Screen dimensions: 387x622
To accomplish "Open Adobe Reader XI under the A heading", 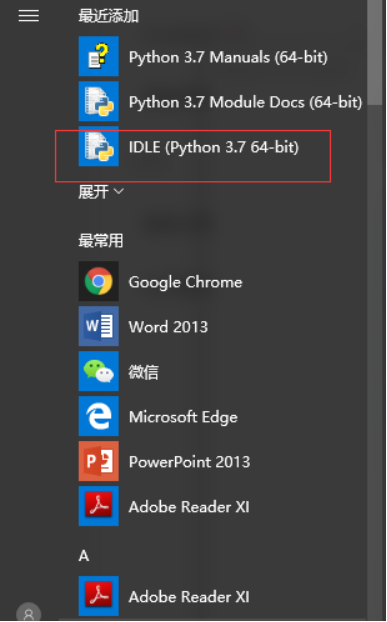I will tap(164, 596).
